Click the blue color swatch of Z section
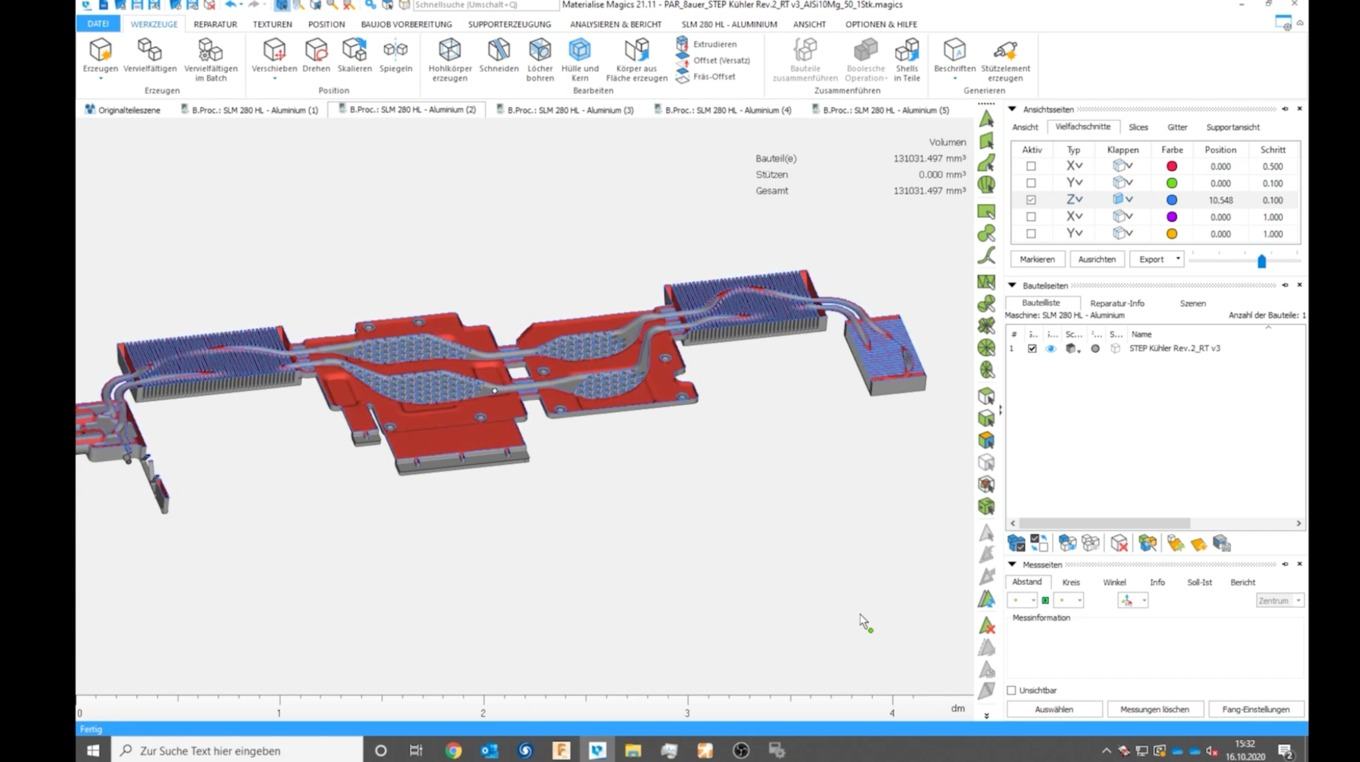The height and width of the screenshot is (762, 1360). click(x=1171, y=200)
